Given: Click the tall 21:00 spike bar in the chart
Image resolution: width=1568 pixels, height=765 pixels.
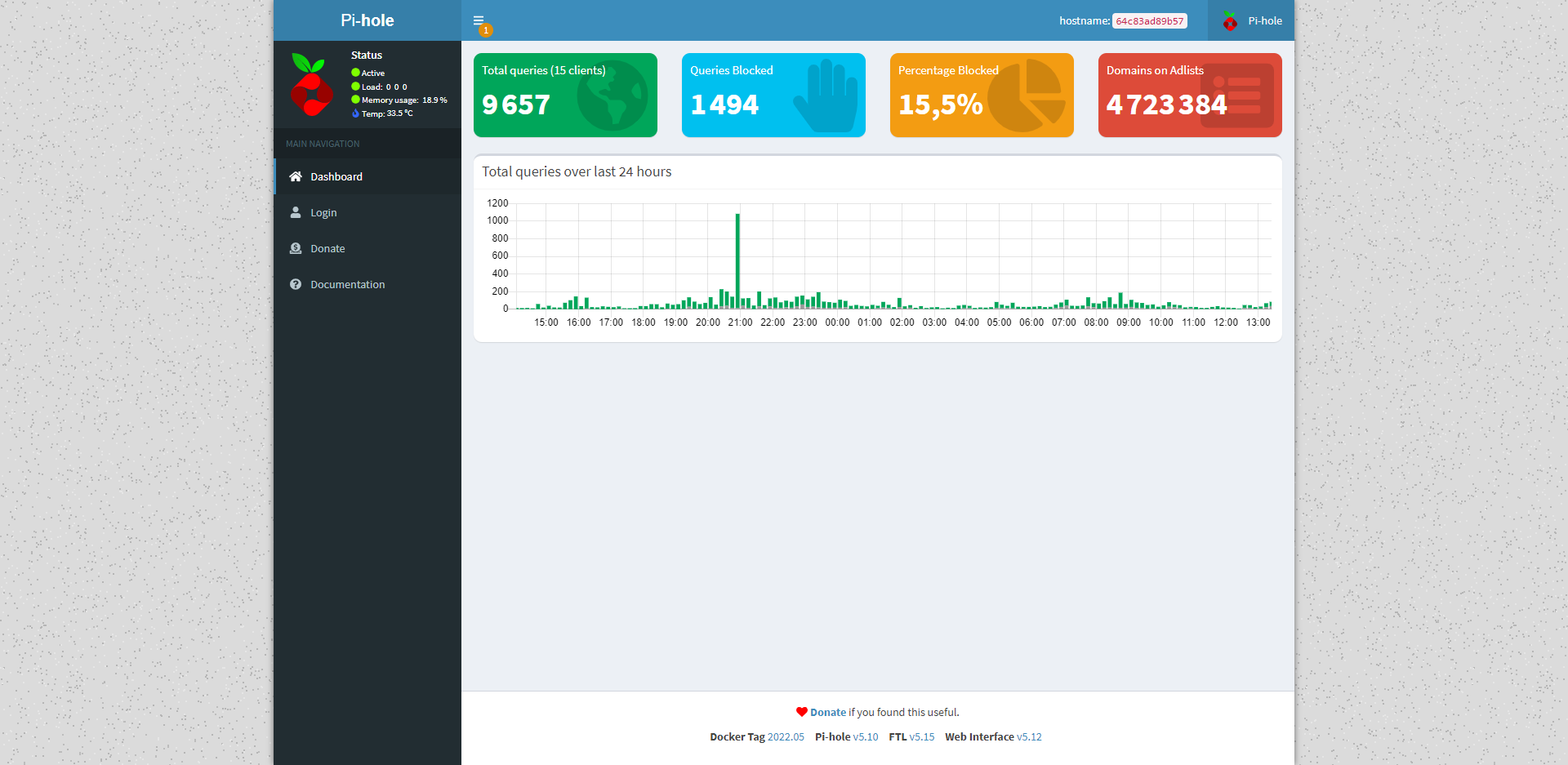Looking at the screenshot, I should tap(737, 261).
